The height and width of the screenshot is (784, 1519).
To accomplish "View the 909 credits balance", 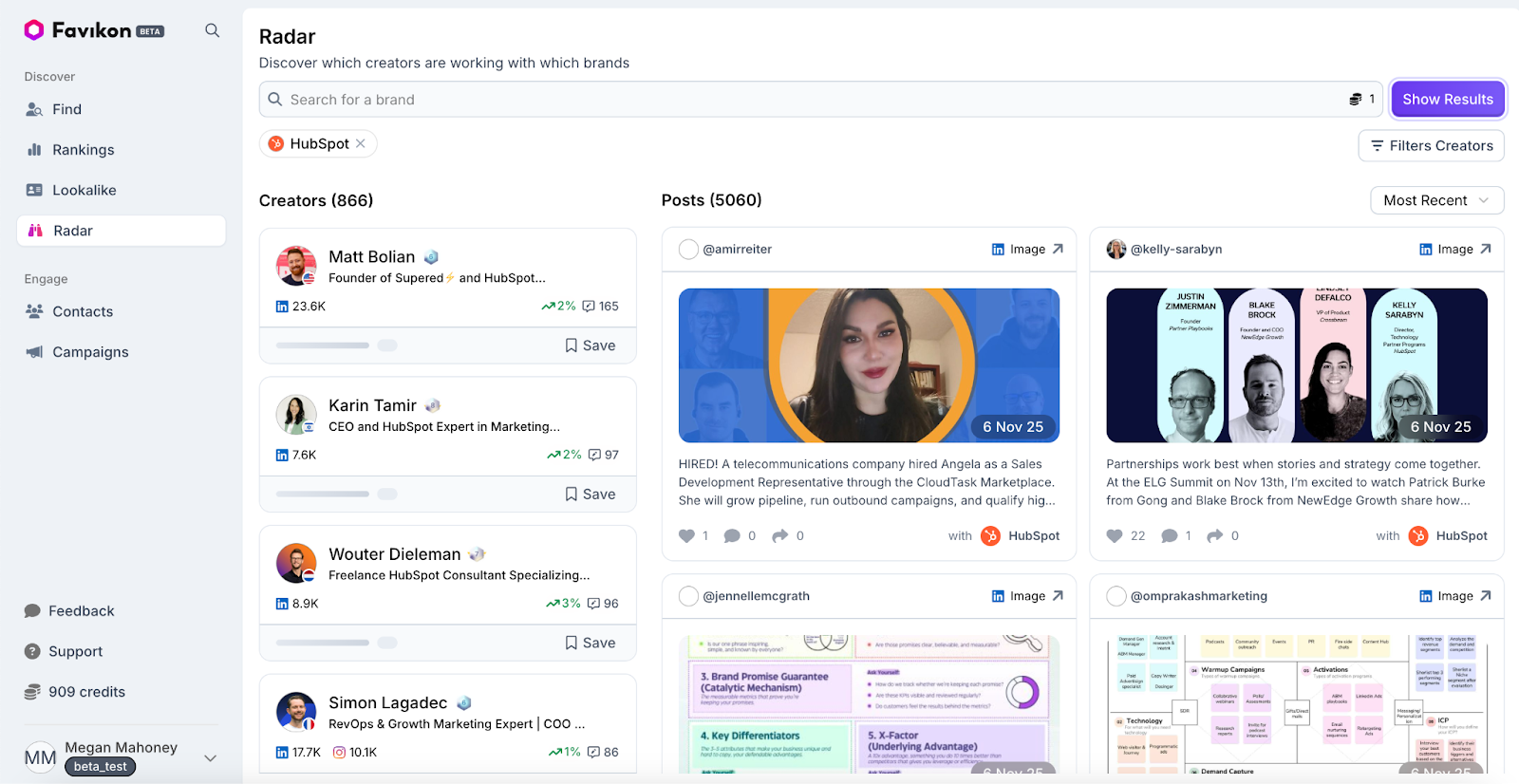I will (x=86, y=692).
